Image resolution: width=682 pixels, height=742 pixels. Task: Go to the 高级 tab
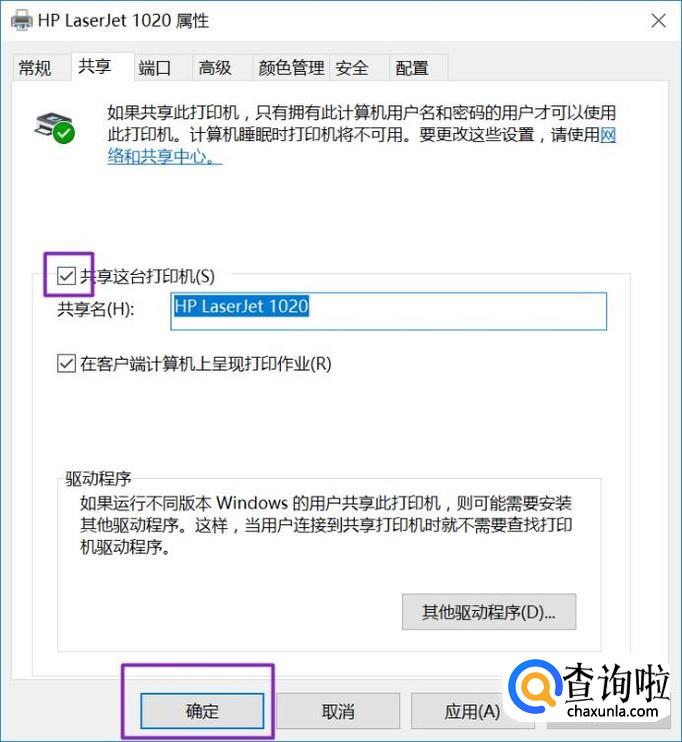tap(215, 68)
